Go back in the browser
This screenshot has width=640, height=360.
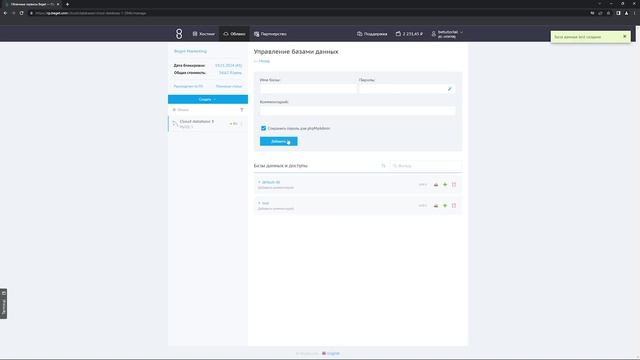(x=5, y=13)
